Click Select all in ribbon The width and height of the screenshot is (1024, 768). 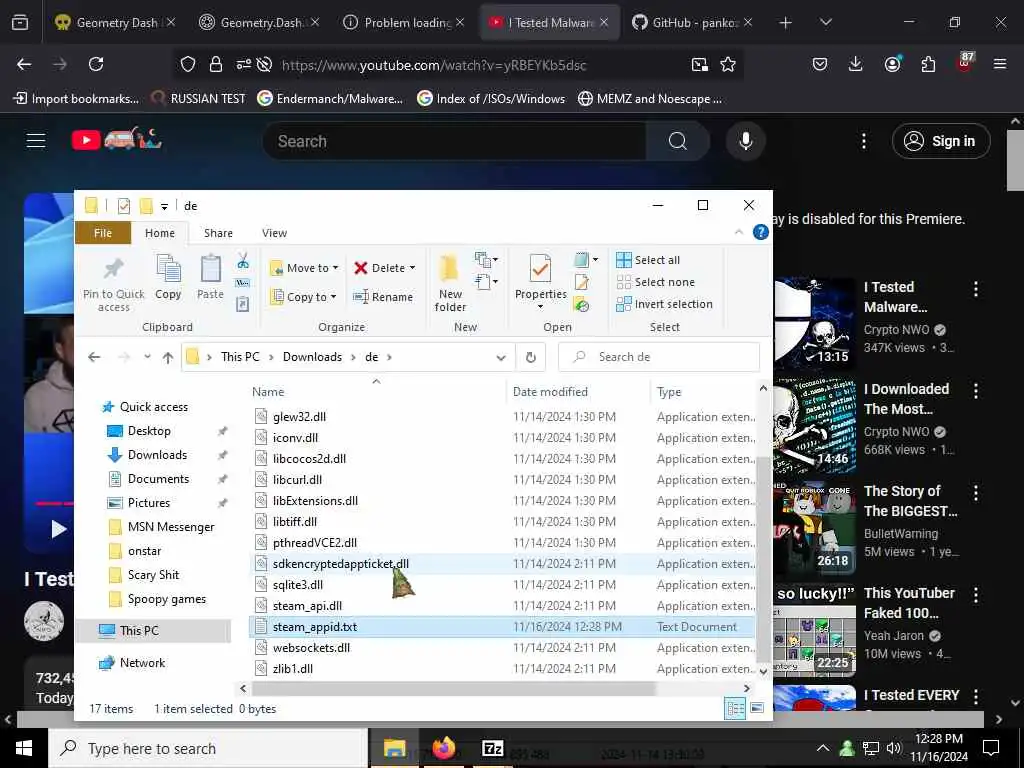[648, 260]
